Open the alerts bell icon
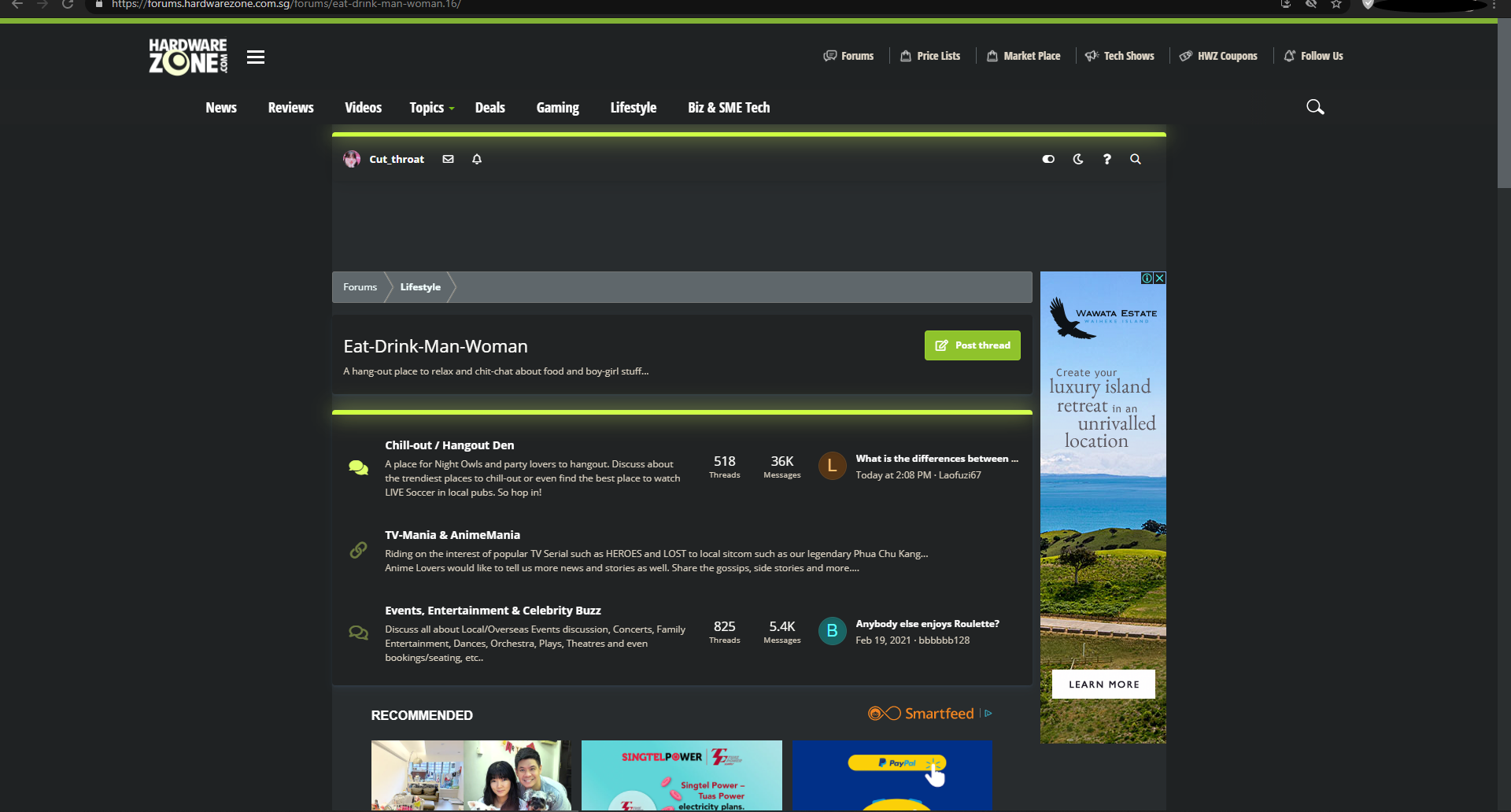This screenshot has height=812, width=1511. 477,159
